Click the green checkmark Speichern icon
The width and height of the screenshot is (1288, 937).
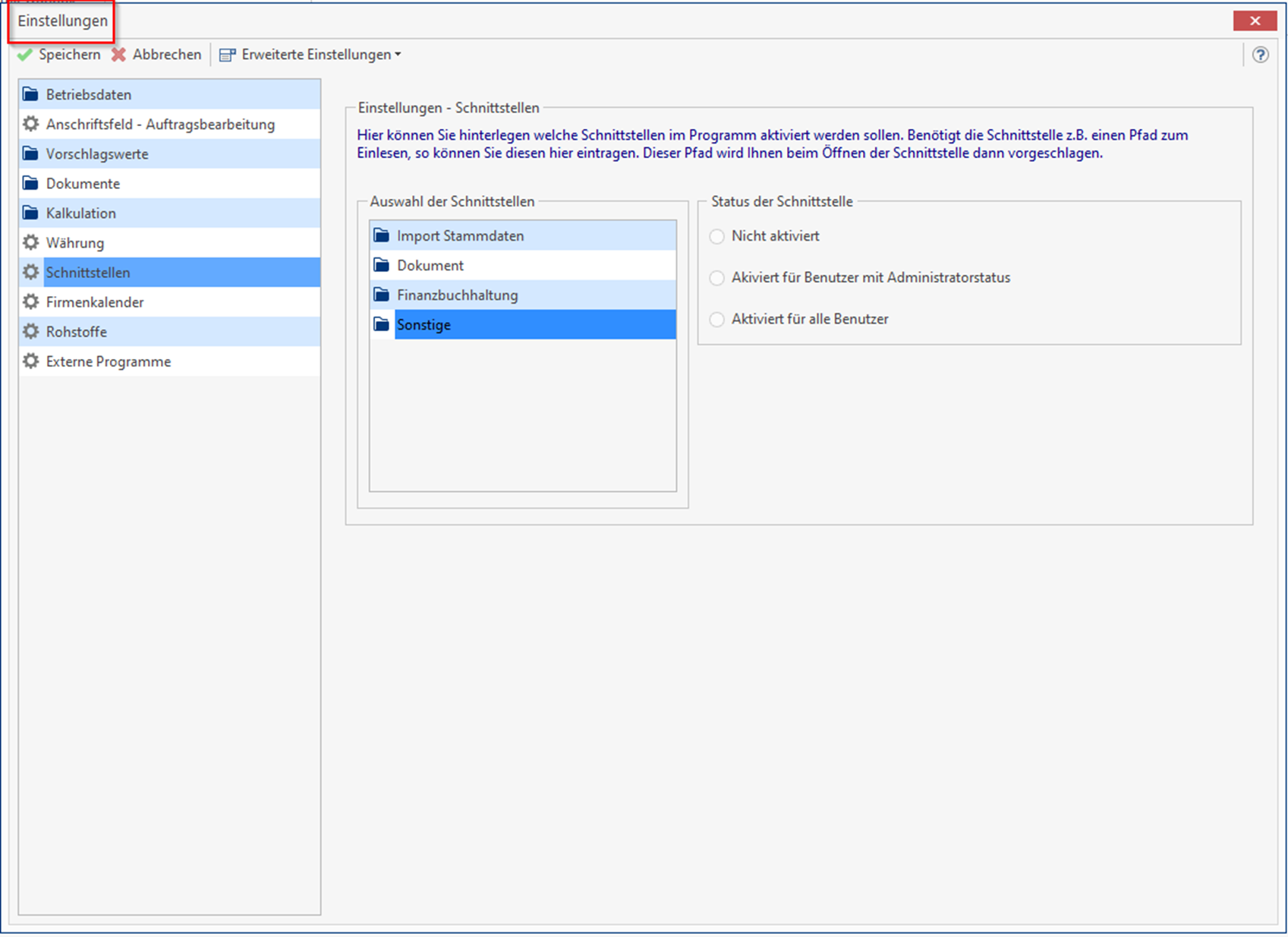25,55
